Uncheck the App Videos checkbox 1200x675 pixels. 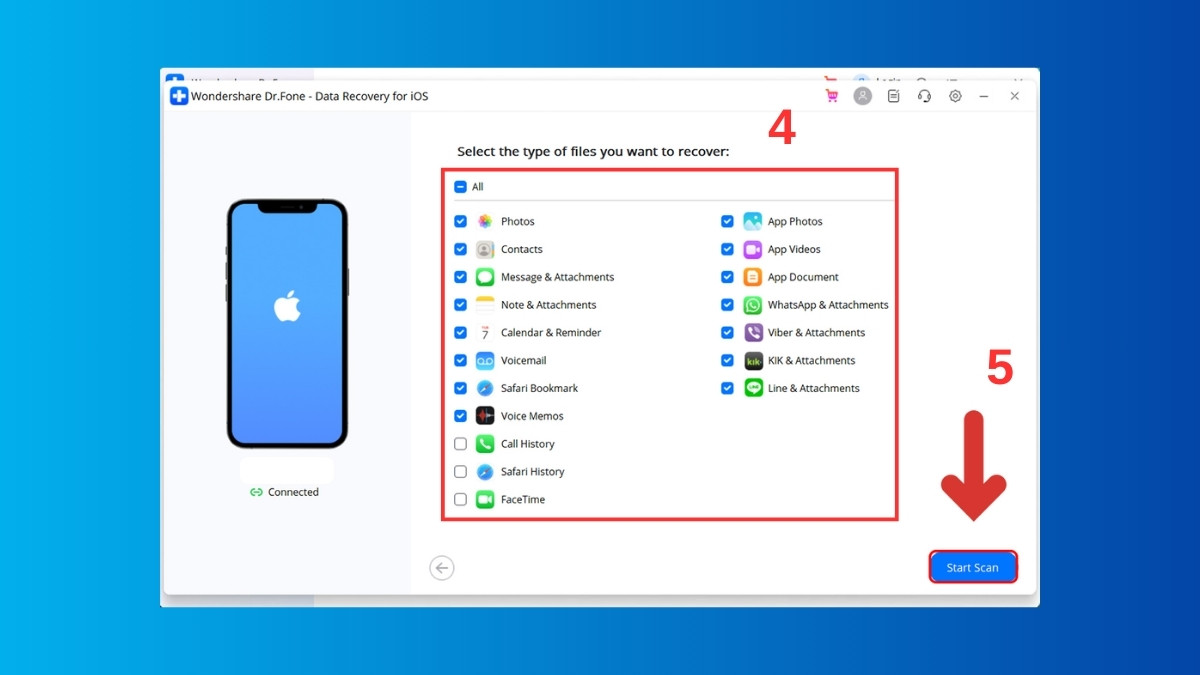(x=727, y=249)
